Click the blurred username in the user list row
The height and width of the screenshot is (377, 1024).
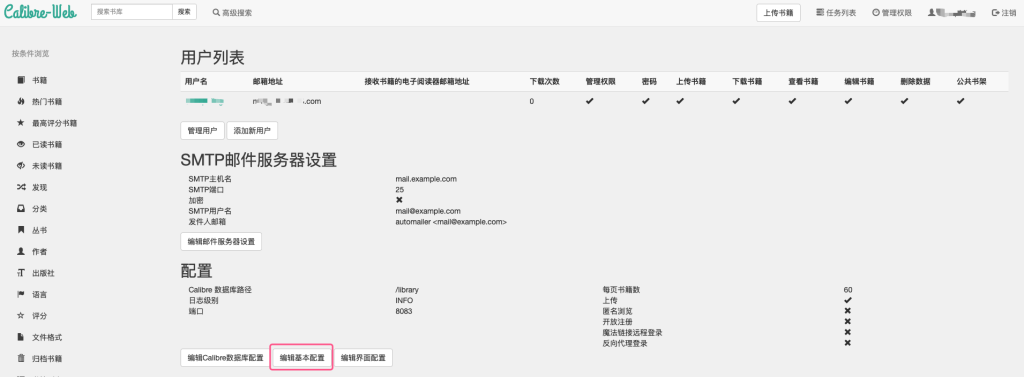204,101
